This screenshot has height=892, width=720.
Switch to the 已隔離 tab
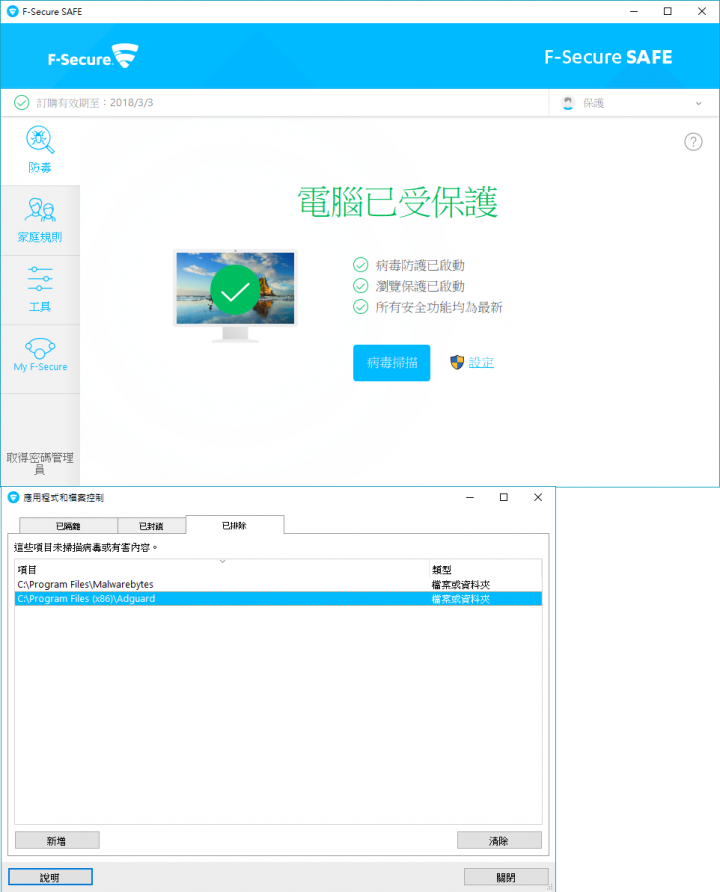tap(68, 526)
